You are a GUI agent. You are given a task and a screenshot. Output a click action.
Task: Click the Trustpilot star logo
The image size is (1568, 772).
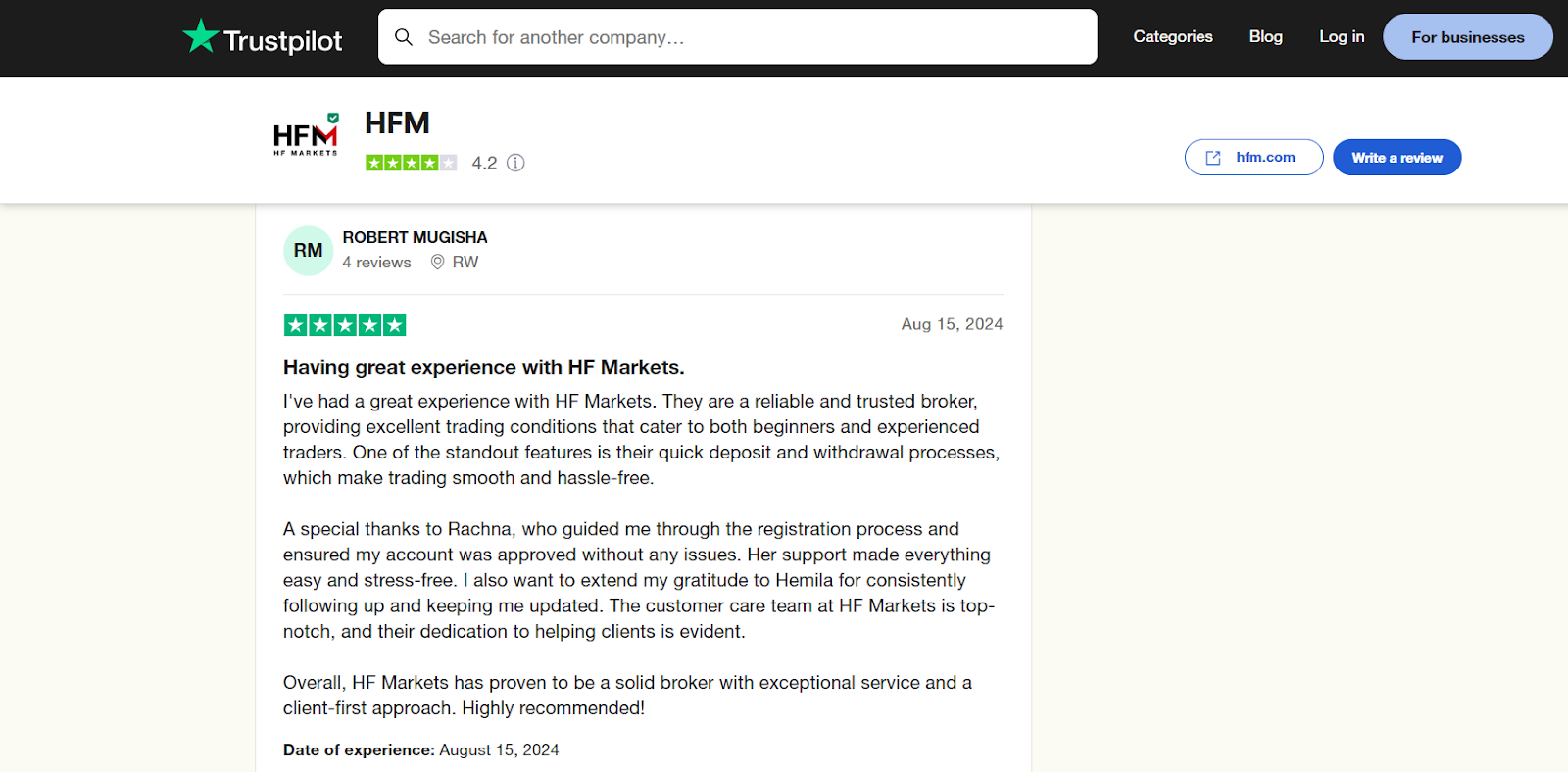point(201,36)
